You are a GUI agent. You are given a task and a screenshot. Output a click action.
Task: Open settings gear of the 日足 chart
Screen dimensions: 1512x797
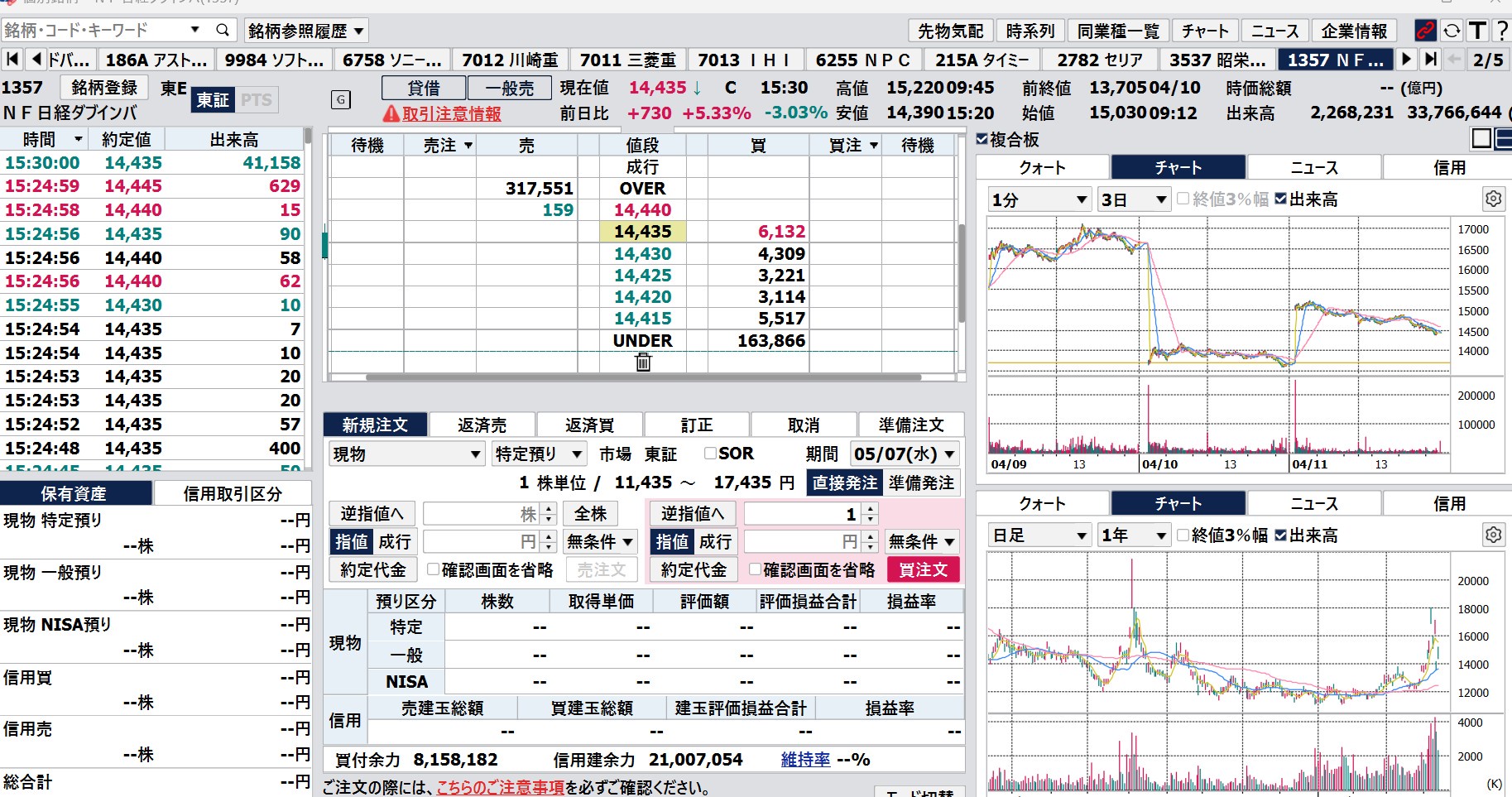tap(1493, 535)
